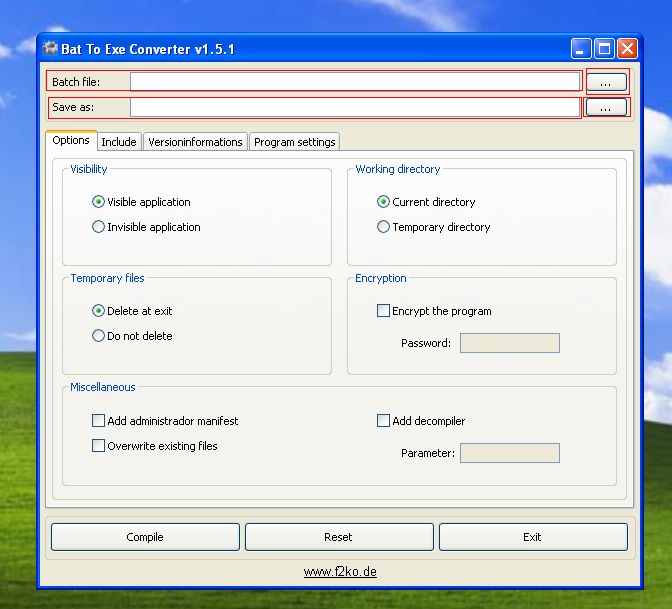Select Do not delete option
Screen dimensions: 672x609
coord(132,336)
